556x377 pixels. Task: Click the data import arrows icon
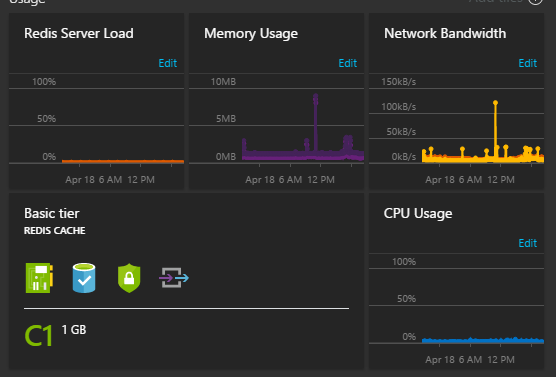[174, 278]
